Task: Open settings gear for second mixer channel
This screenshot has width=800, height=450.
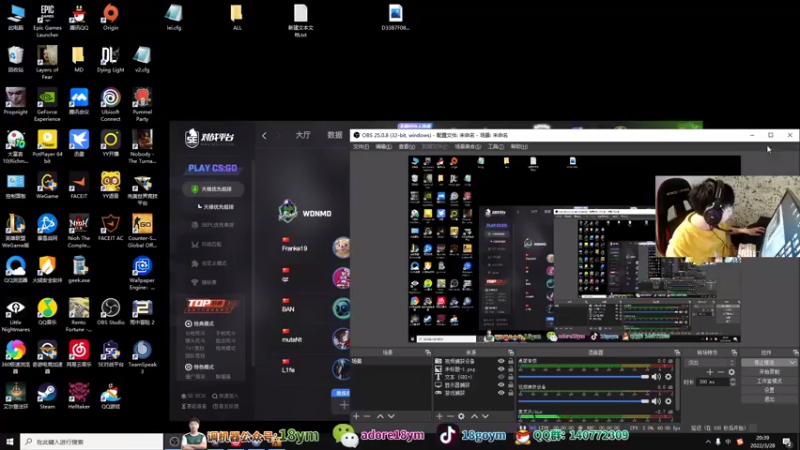Action: click(668, 402)
